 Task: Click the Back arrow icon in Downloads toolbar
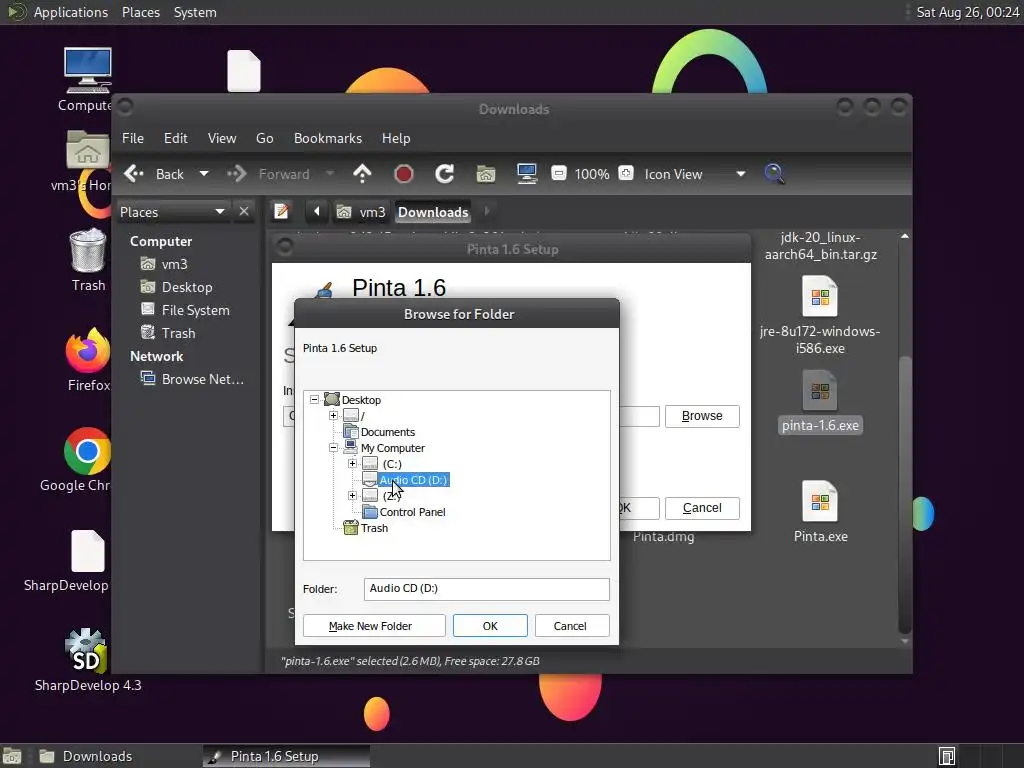coord(134,174)
